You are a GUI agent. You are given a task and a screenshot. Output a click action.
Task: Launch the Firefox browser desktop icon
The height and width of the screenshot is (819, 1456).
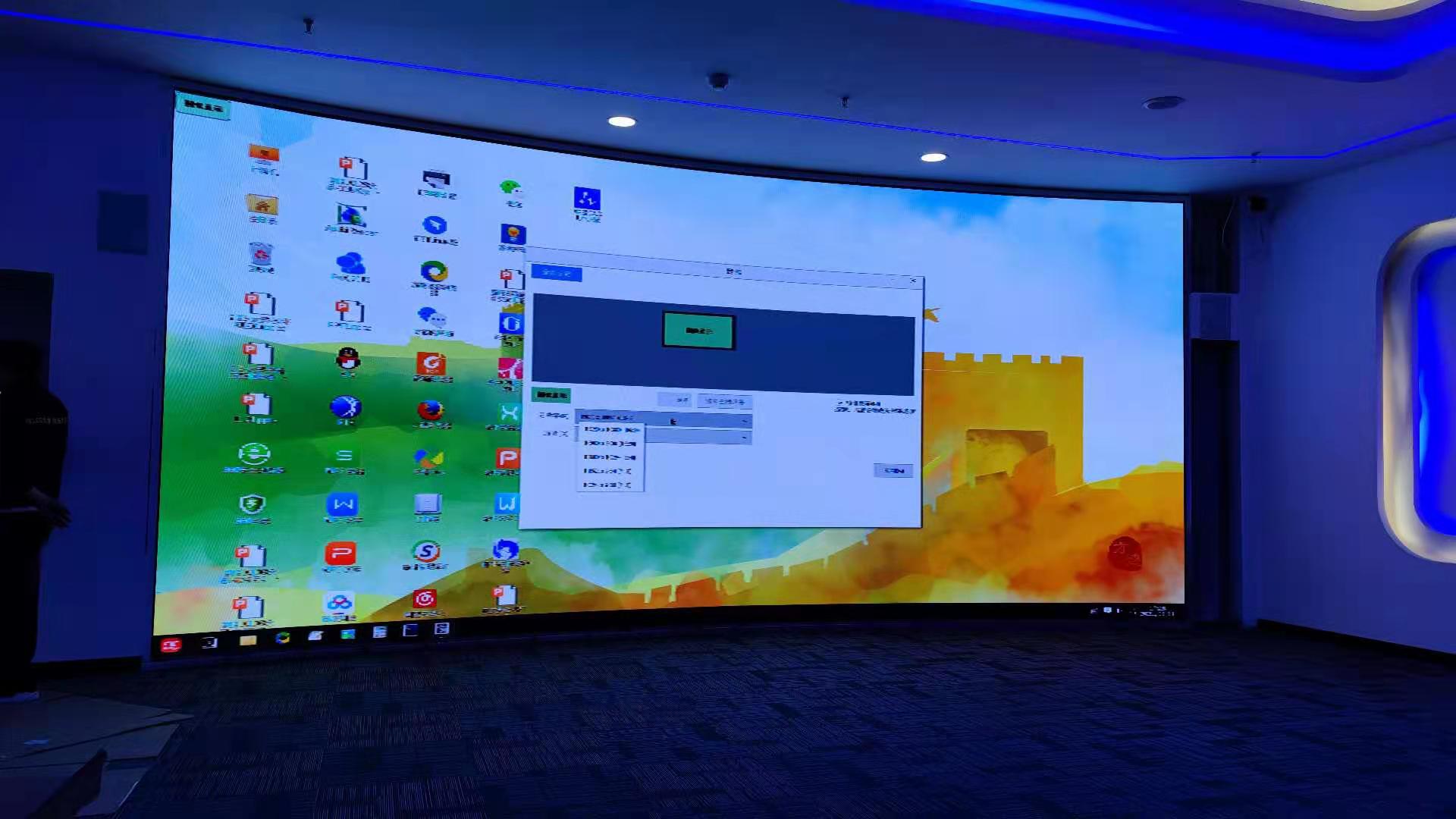(431, 410)
